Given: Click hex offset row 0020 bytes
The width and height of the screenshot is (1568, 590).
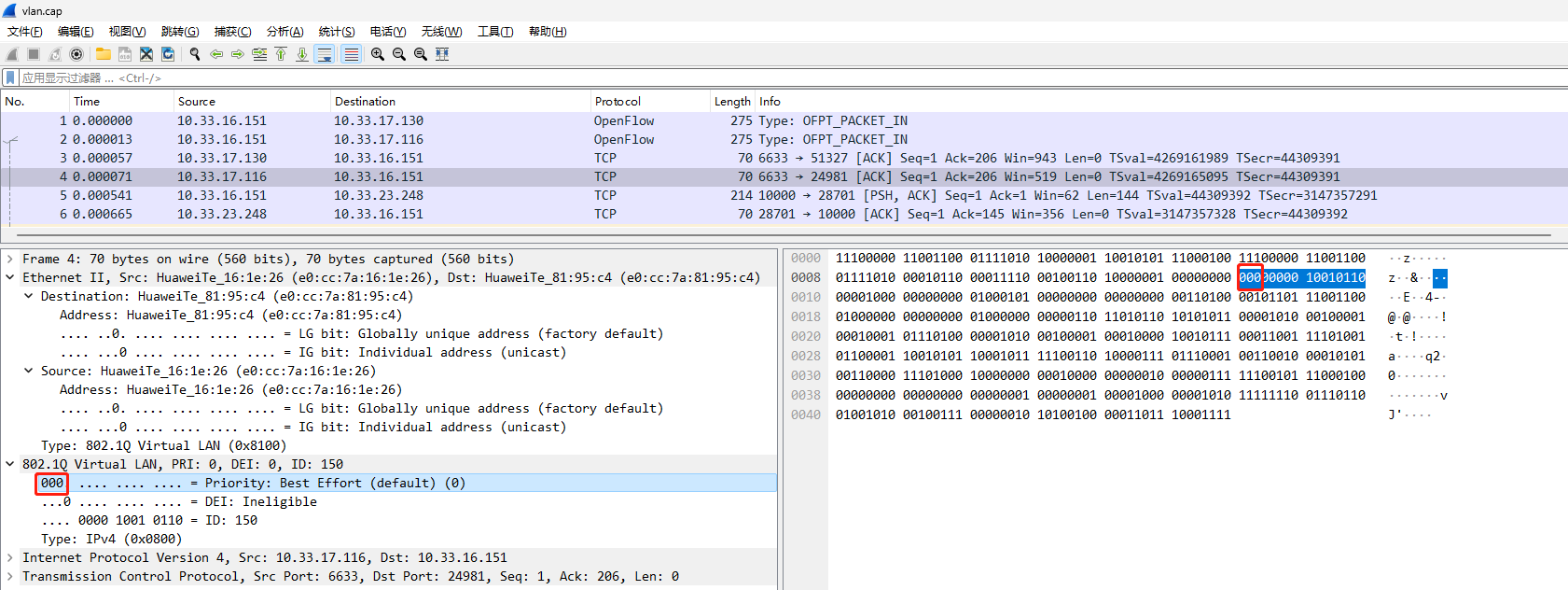Looking at the screenshot, I should point(1101,336).
